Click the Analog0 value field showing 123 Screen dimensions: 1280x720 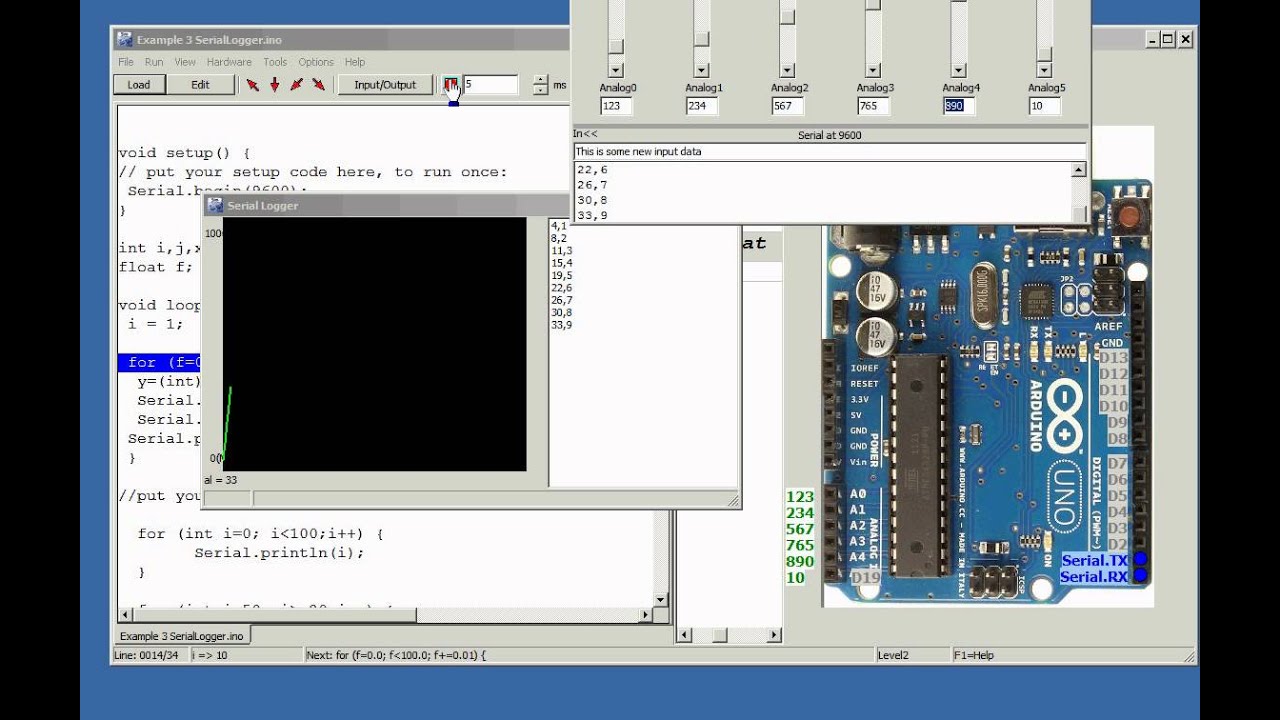pos(616,106)
